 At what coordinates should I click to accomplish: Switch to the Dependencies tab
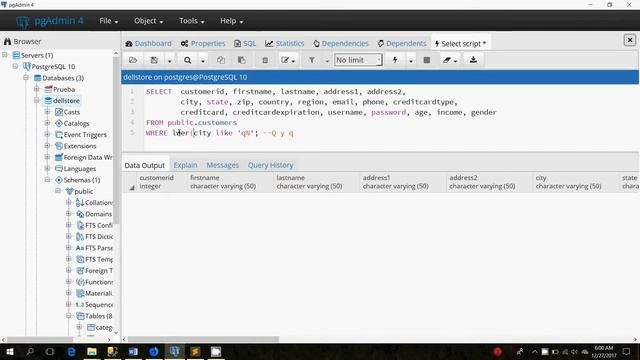tap(341, 43)
